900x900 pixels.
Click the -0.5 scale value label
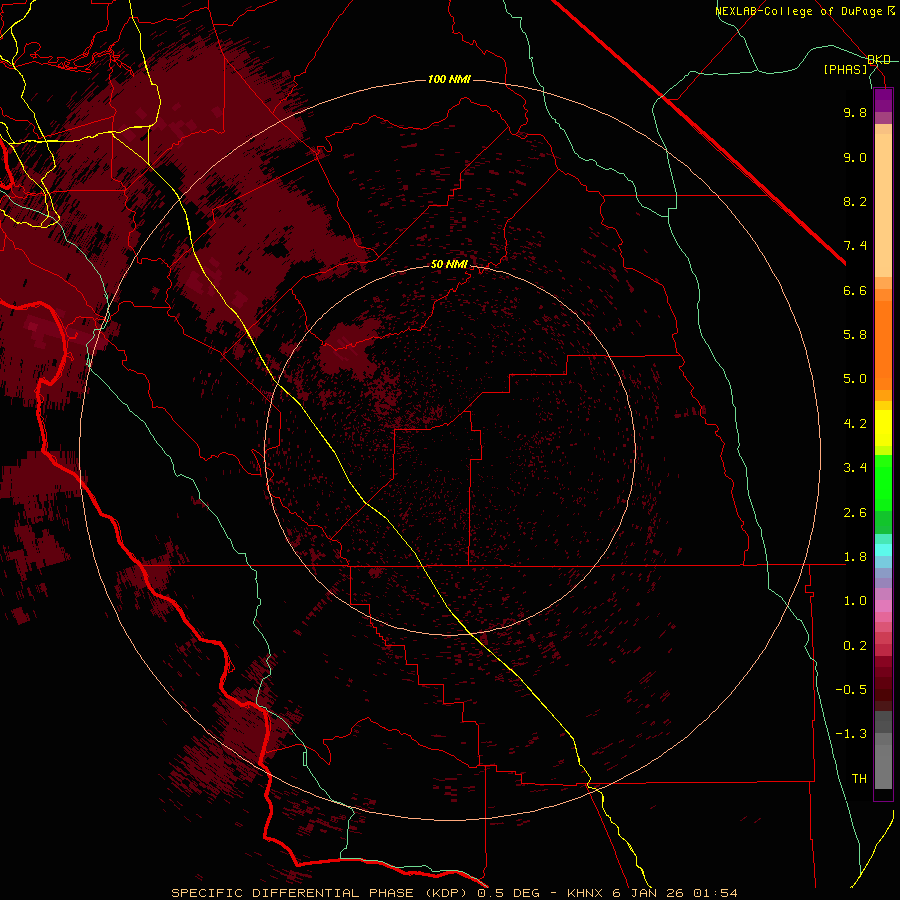[x=851, y=690]
